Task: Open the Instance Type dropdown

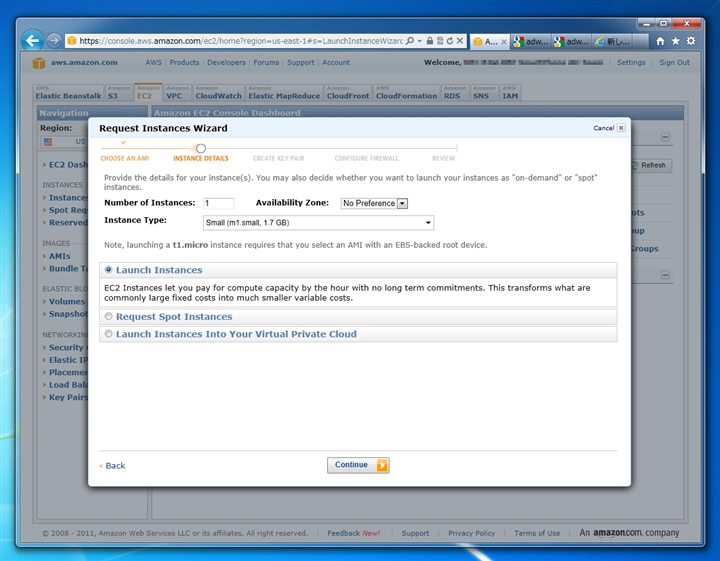Action: pyautogui.click(x=318, y=223)
